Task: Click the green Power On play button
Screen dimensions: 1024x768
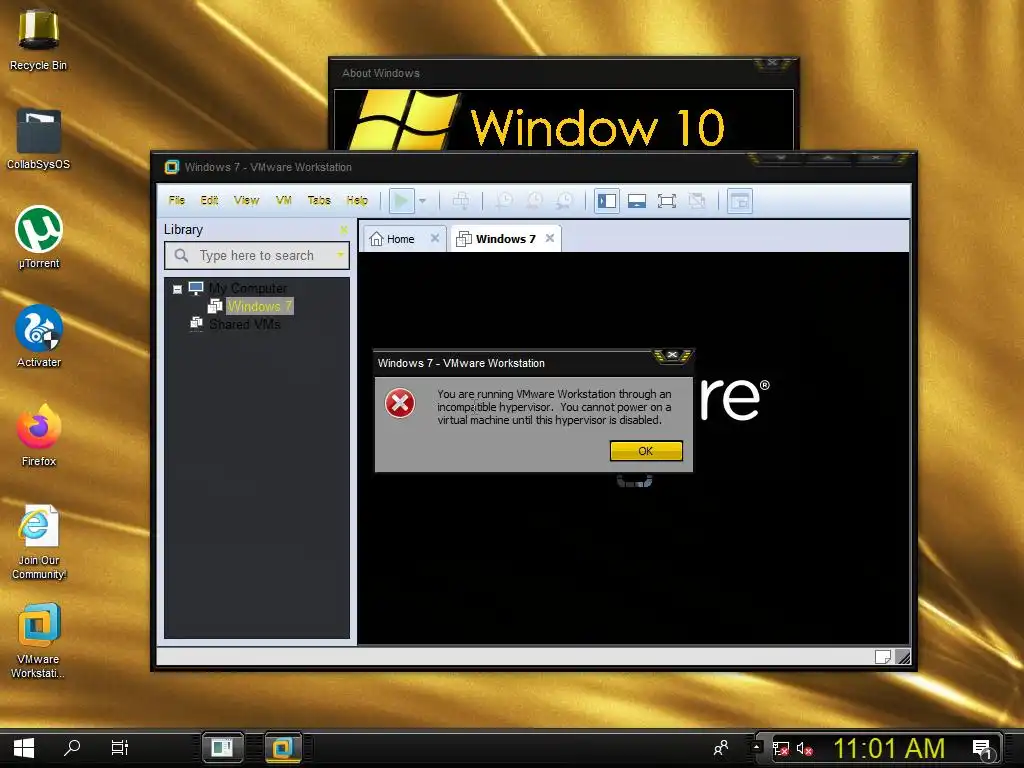Action: (402, 200)
